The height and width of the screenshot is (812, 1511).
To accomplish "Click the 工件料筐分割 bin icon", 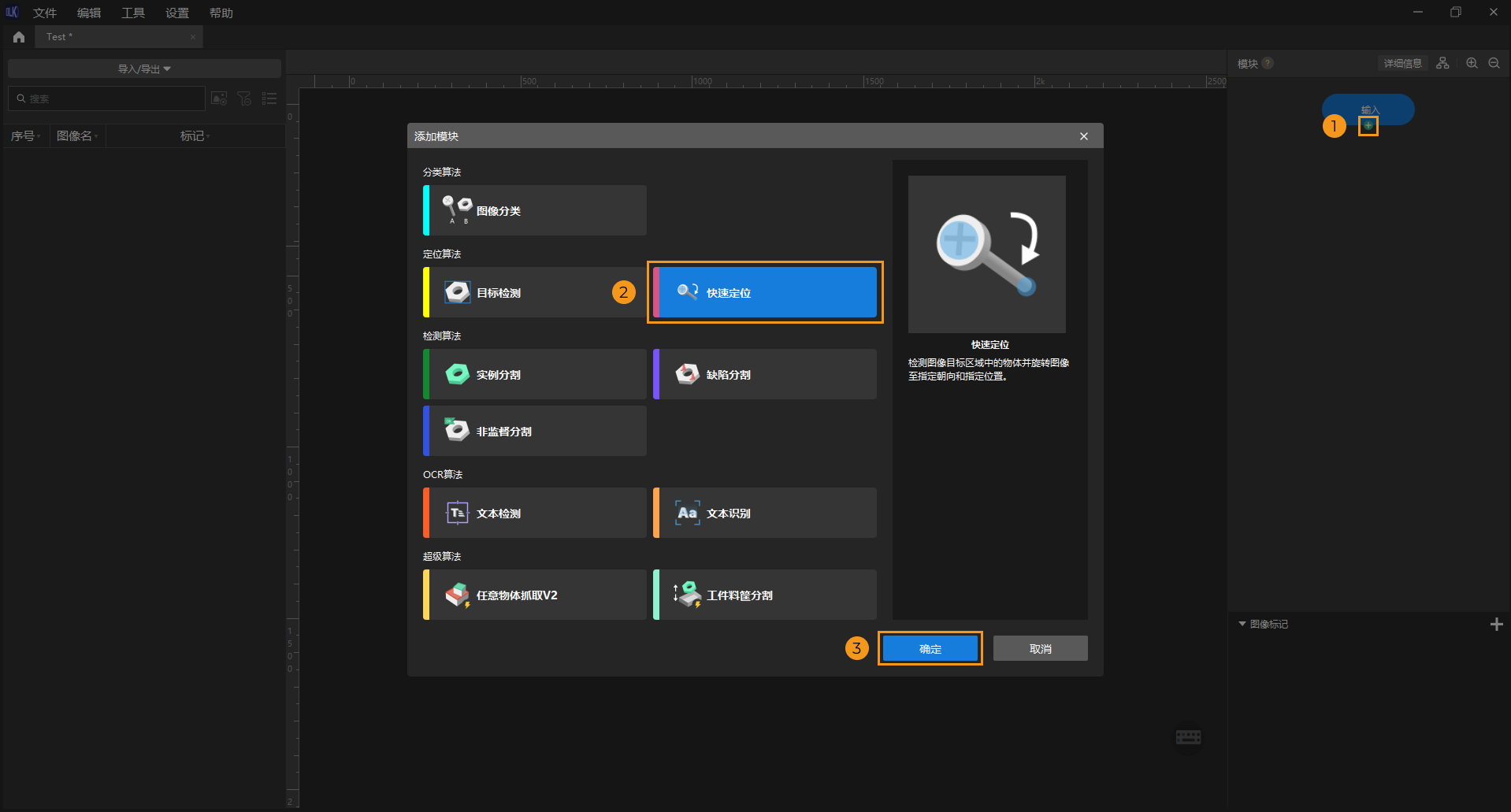I will (x=687, y=595).
